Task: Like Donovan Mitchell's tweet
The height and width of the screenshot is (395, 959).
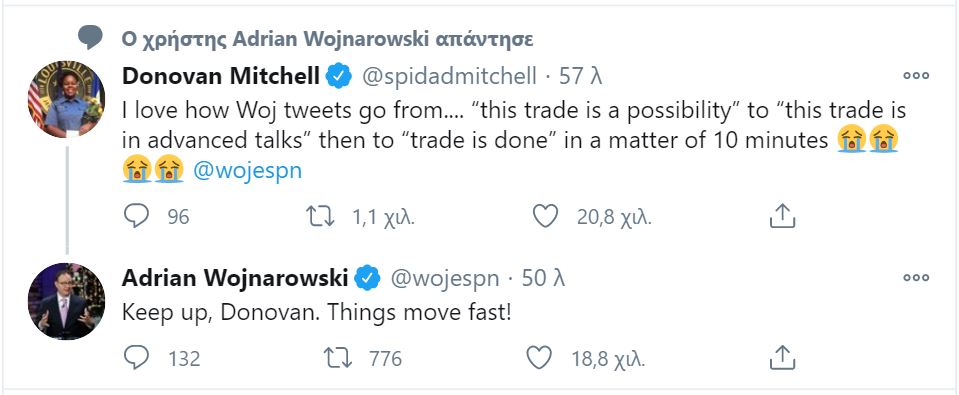Action: (x=546, y=216)
